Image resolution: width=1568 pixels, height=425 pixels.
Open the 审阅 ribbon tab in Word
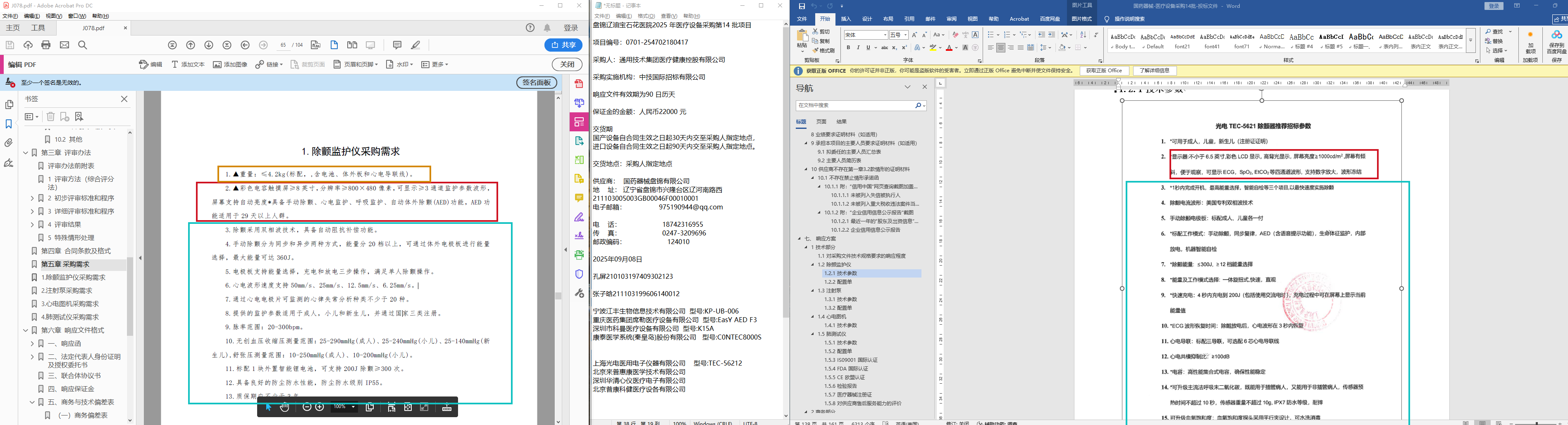951,19
